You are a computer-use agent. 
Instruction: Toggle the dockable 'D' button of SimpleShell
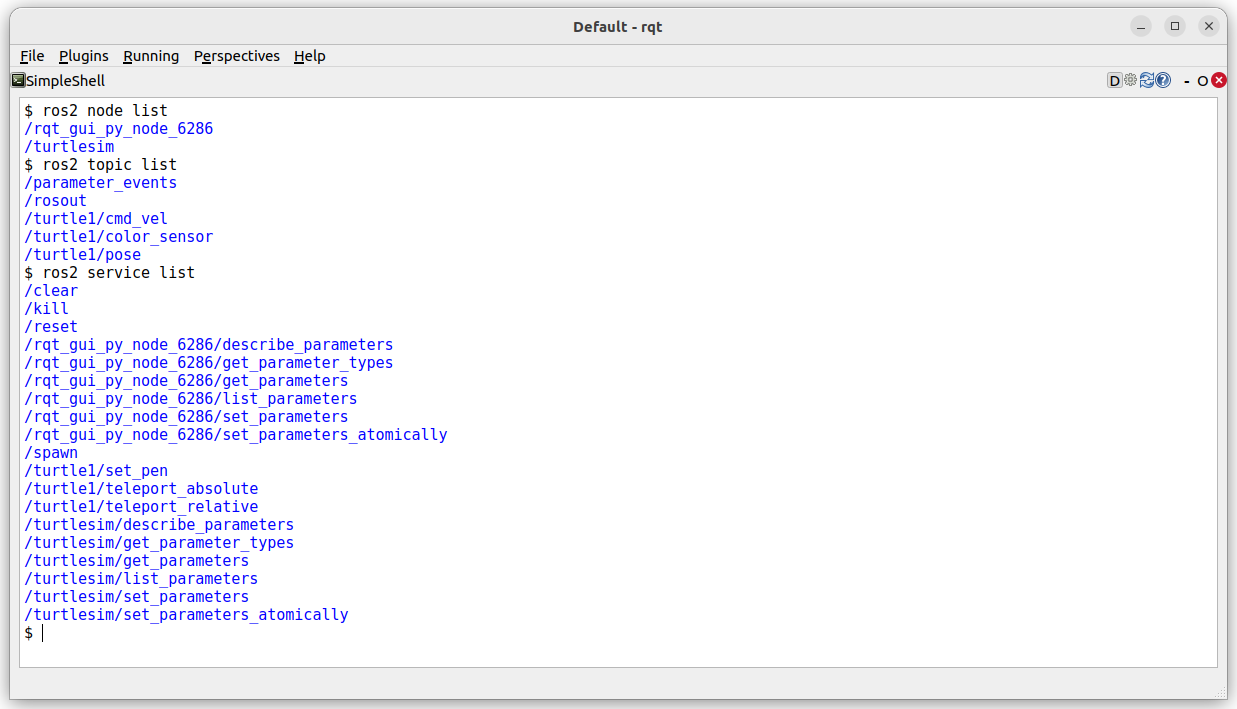[1115, 81]
